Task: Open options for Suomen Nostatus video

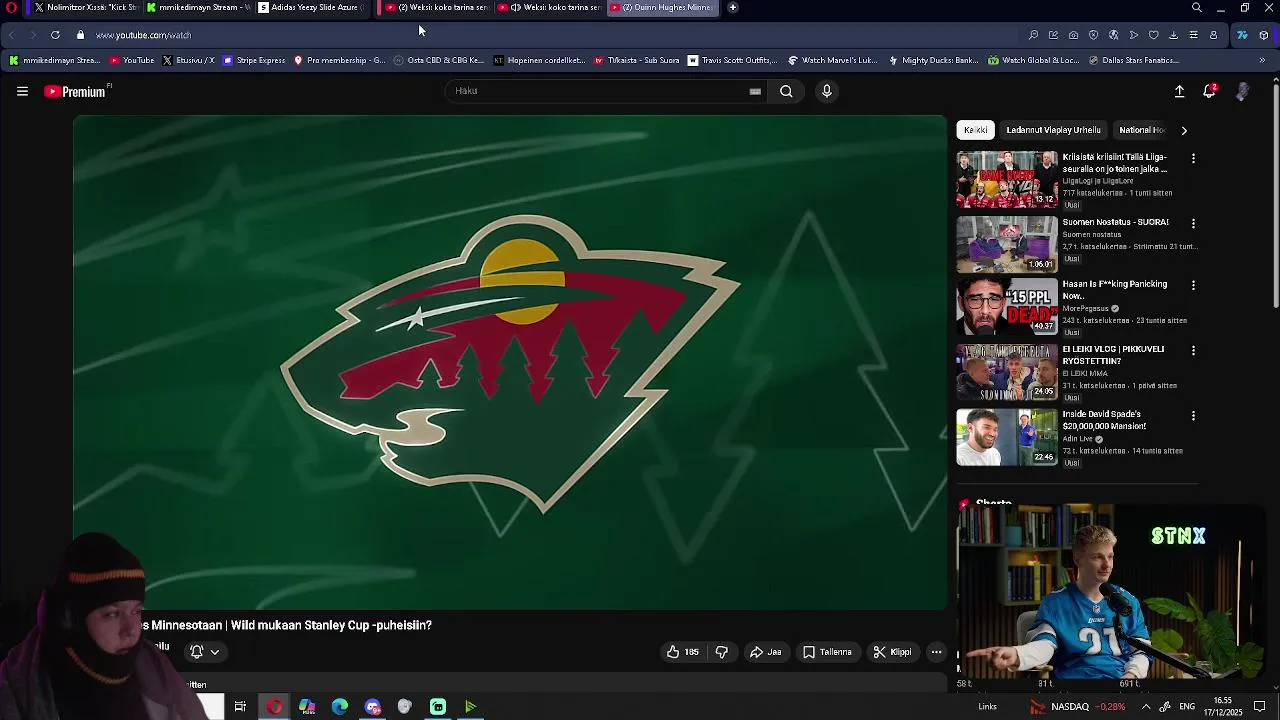Action: click(x=1193, y=223)
